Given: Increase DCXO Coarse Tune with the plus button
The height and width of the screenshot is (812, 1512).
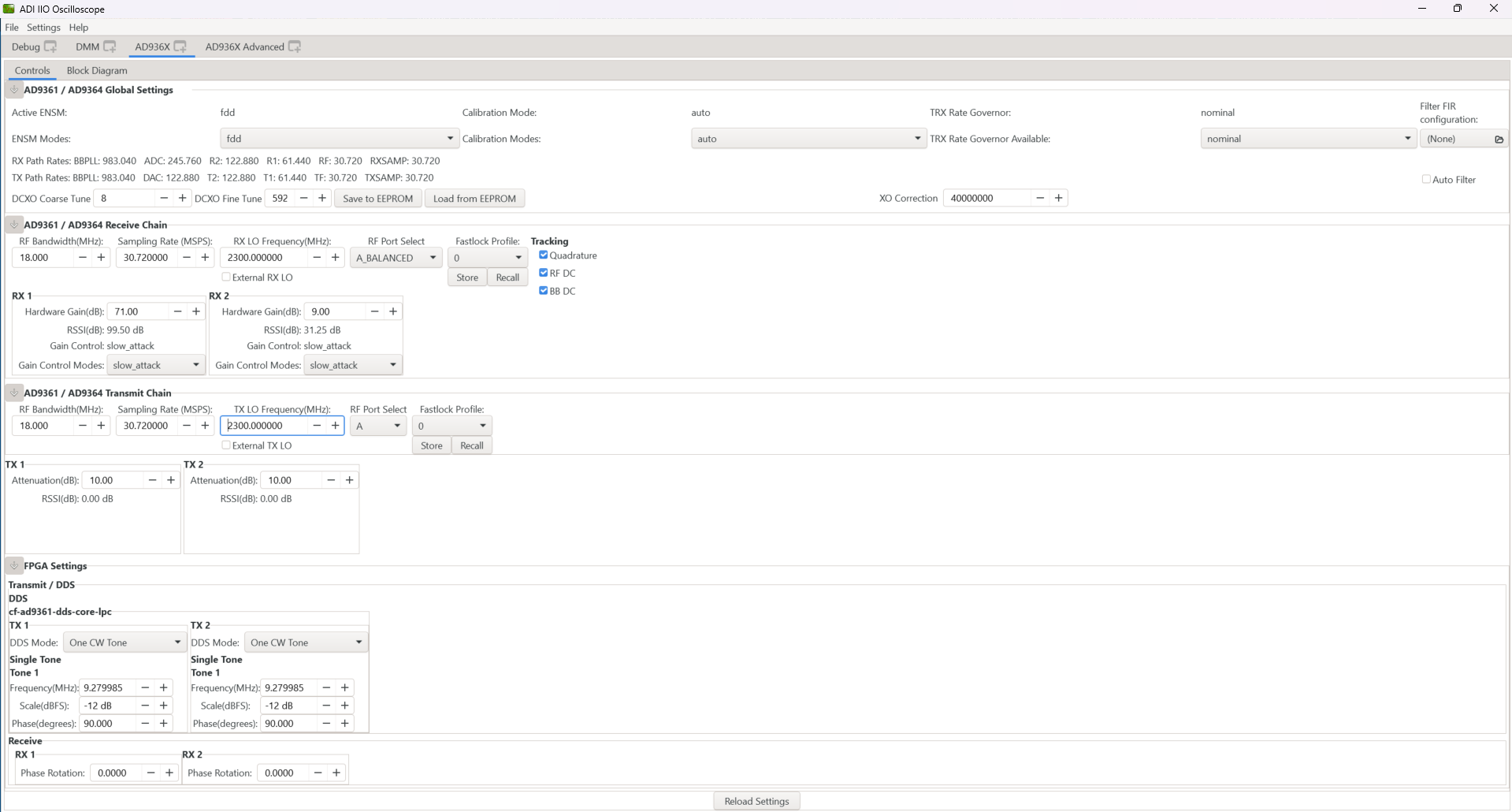Looking at the screenshot, I should click(x=183, y=198).
